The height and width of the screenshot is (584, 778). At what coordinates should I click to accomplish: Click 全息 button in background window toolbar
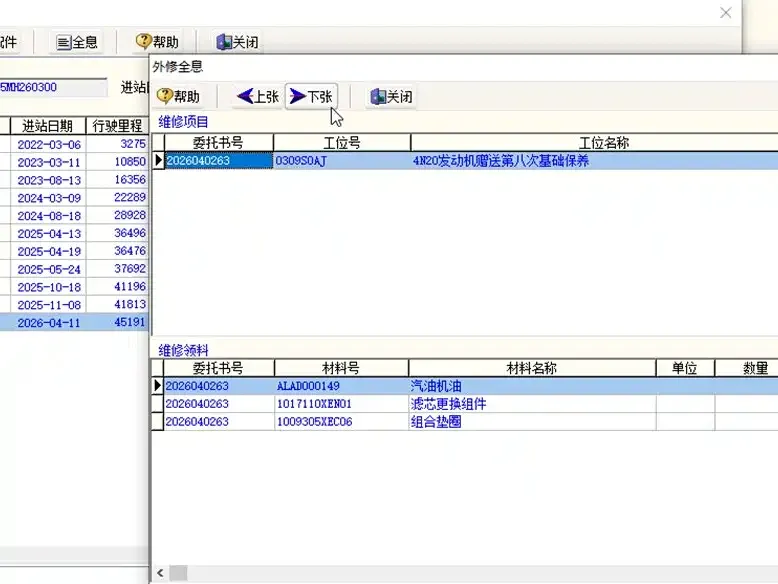click(x=77, y=42)
